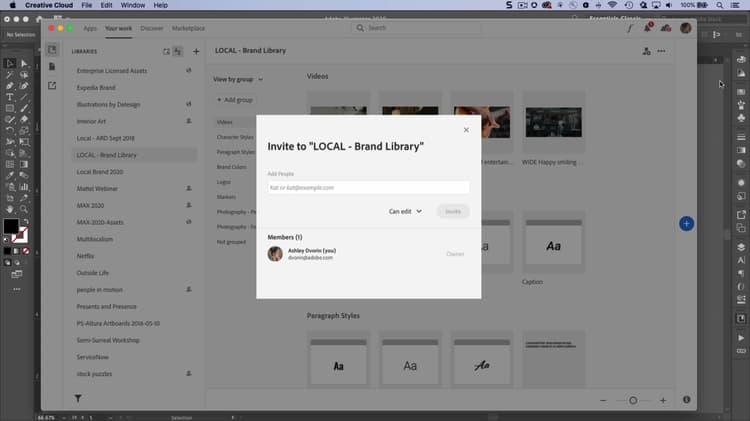Select the Logos group
This screenshot has height=421, width=750.
224,182
